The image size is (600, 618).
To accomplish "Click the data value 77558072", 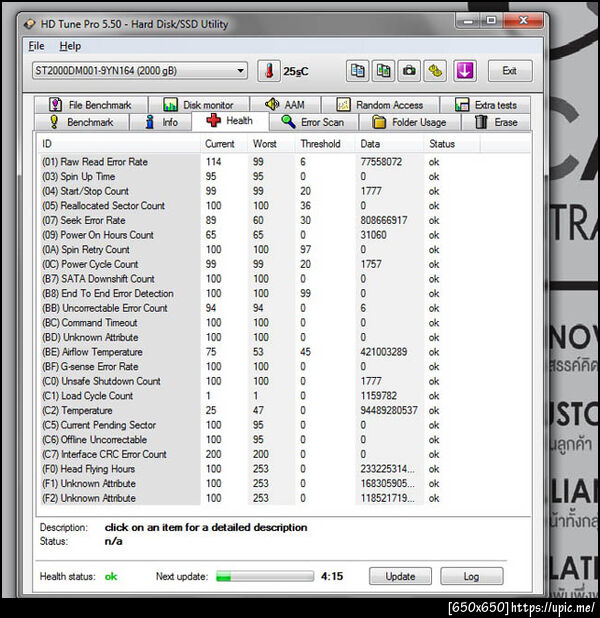I will 381,162.
